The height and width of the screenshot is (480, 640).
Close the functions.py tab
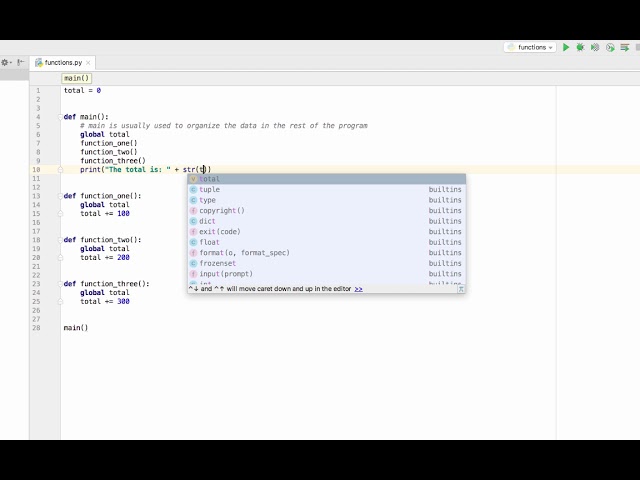[88, 63]
